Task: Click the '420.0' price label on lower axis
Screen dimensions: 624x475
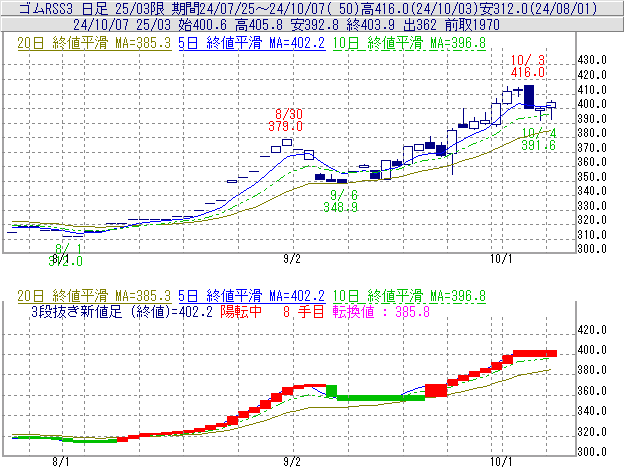Action: [592, 330]
